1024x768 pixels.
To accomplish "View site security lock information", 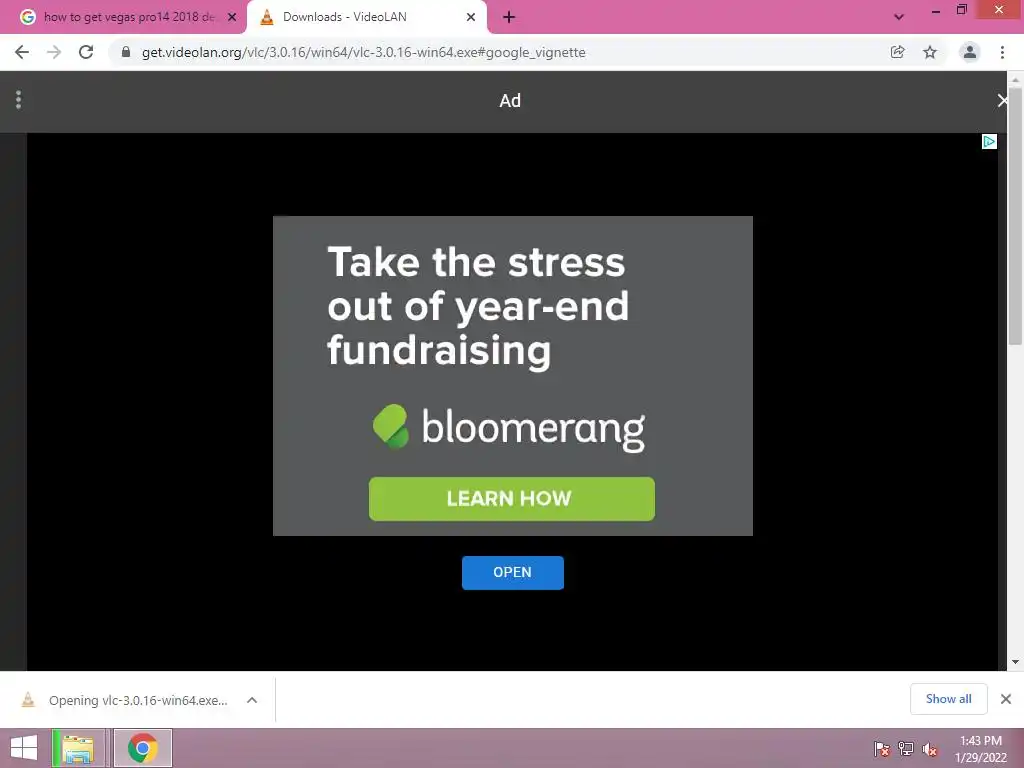I will 126,52.
